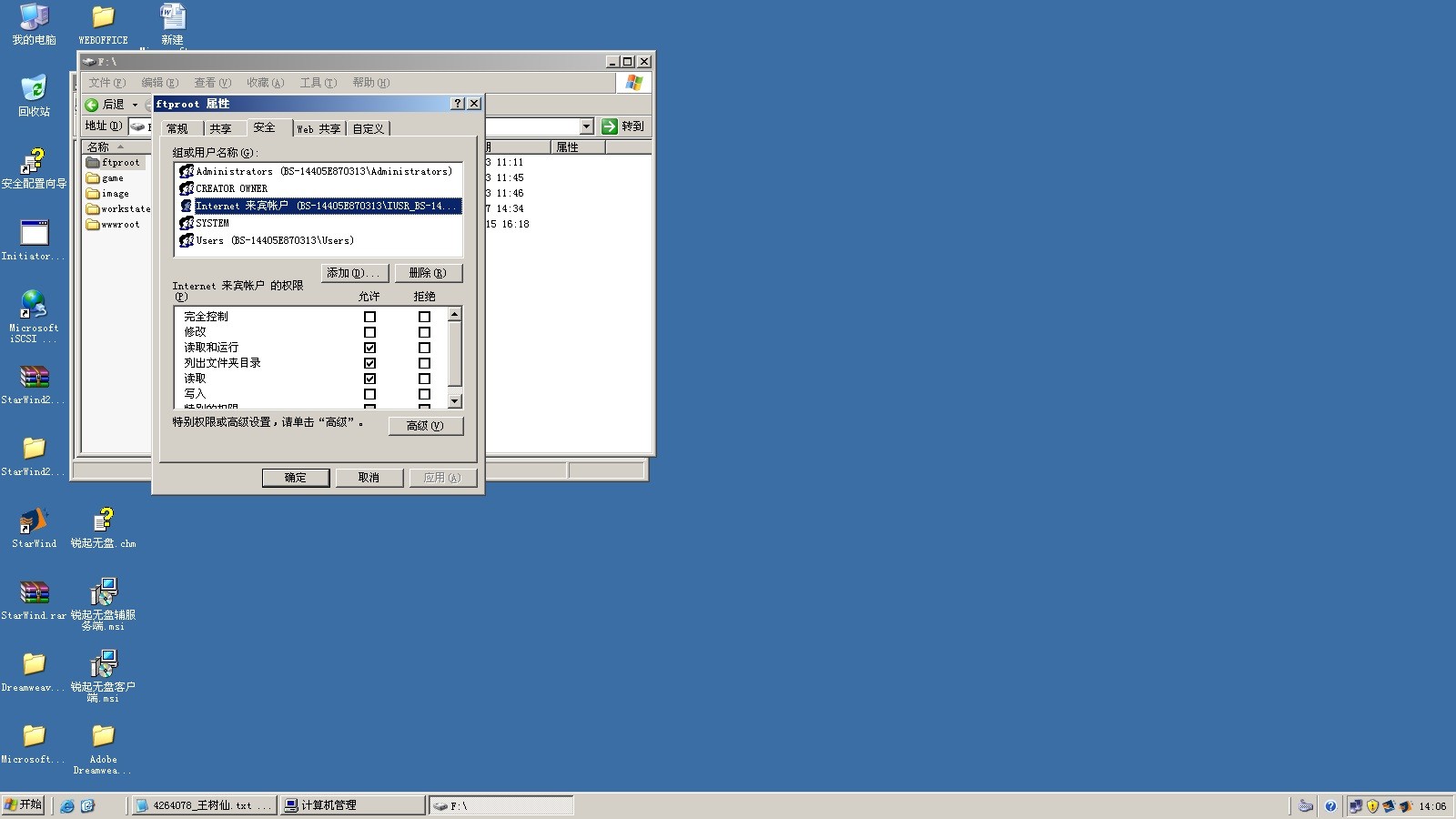Open the Back button history dropdown arrow

click(135, 105)
